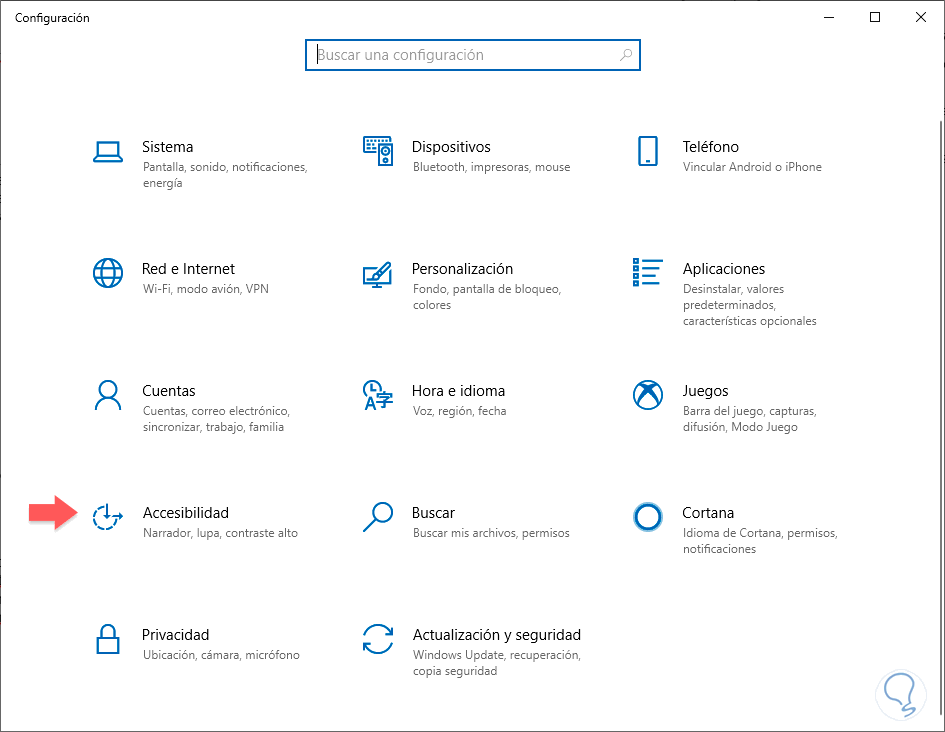Open the Sistema settings title
Image resolution: width=945 pixels, height=732 pixels.
point(168,147)
